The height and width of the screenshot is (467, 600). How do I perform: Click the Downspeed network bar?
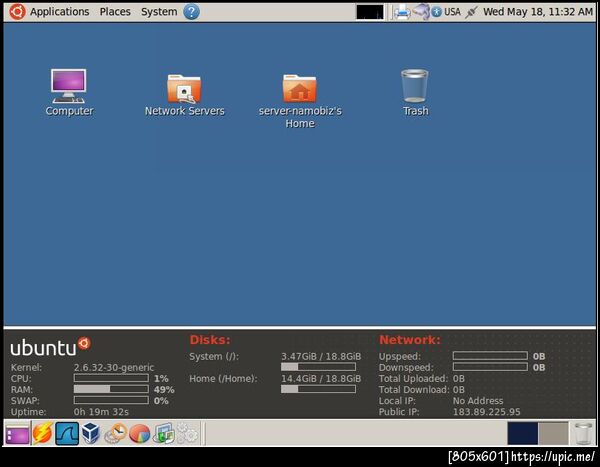[x=490, y=367]
